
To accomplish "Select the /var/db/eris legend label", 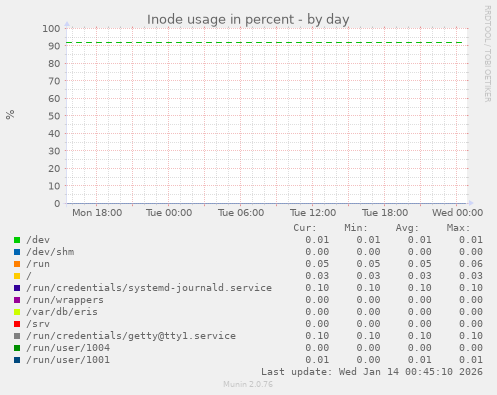I will point(62,312).
